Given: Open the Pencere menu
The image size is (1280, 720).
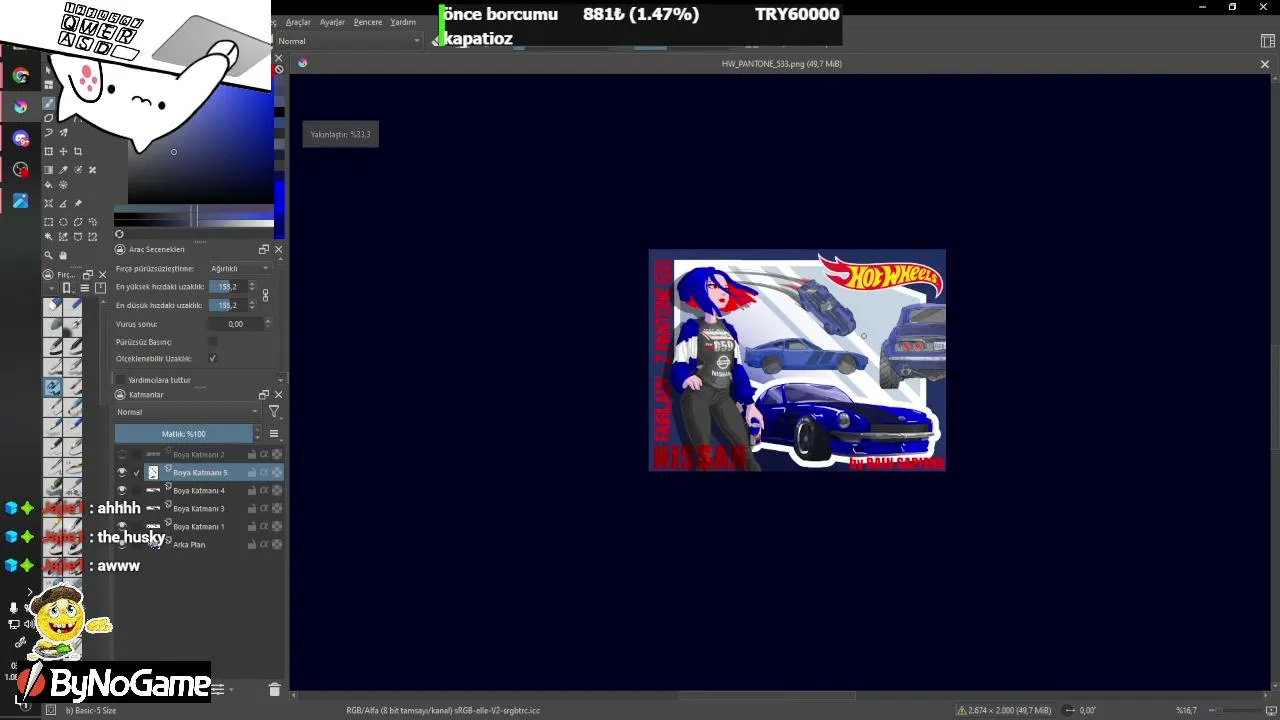Looking at the screenshot, I should click(367, 22).
